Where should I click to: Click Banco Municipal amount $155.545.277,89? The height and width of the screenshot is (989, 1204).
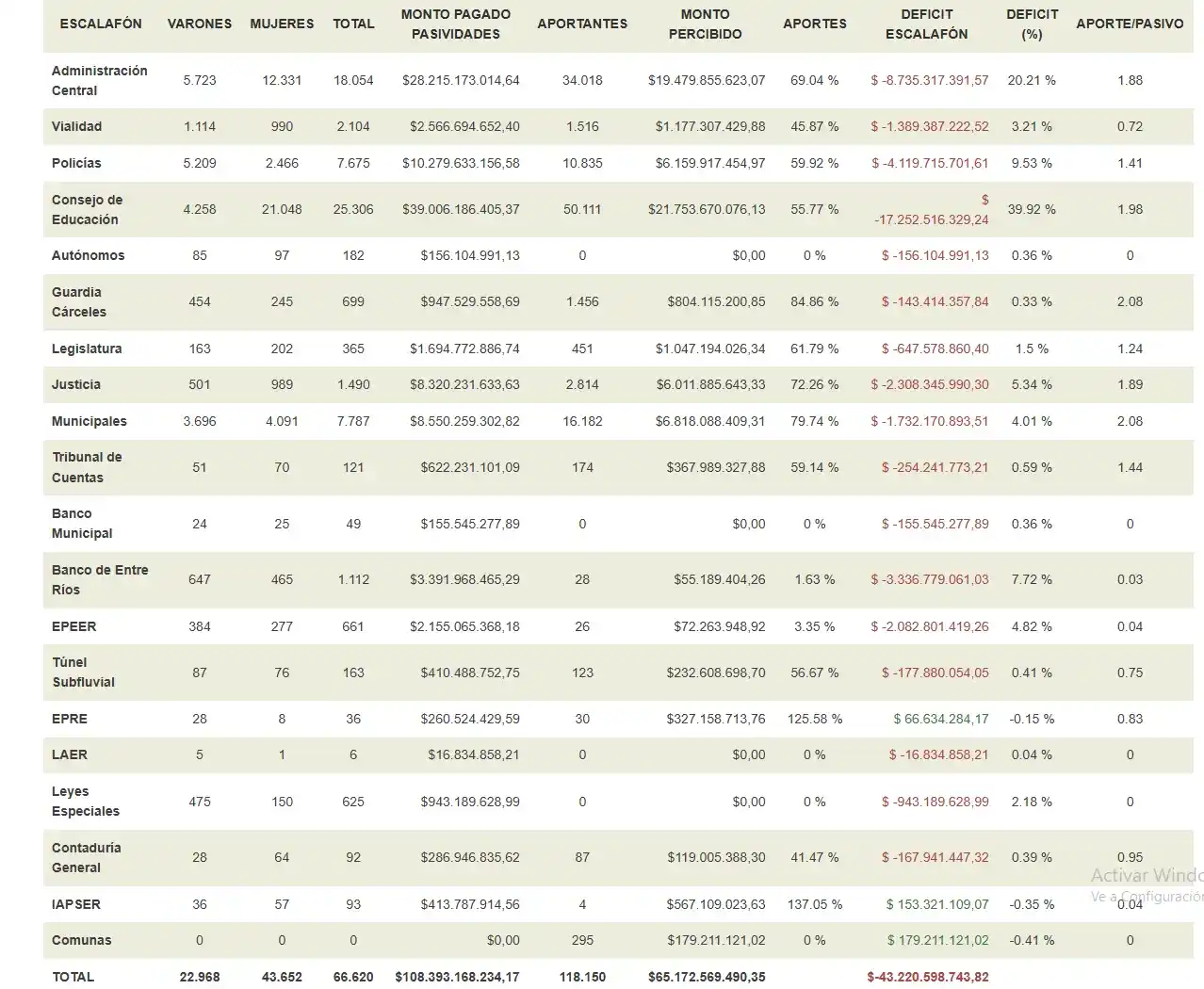(x=470, y=524)
